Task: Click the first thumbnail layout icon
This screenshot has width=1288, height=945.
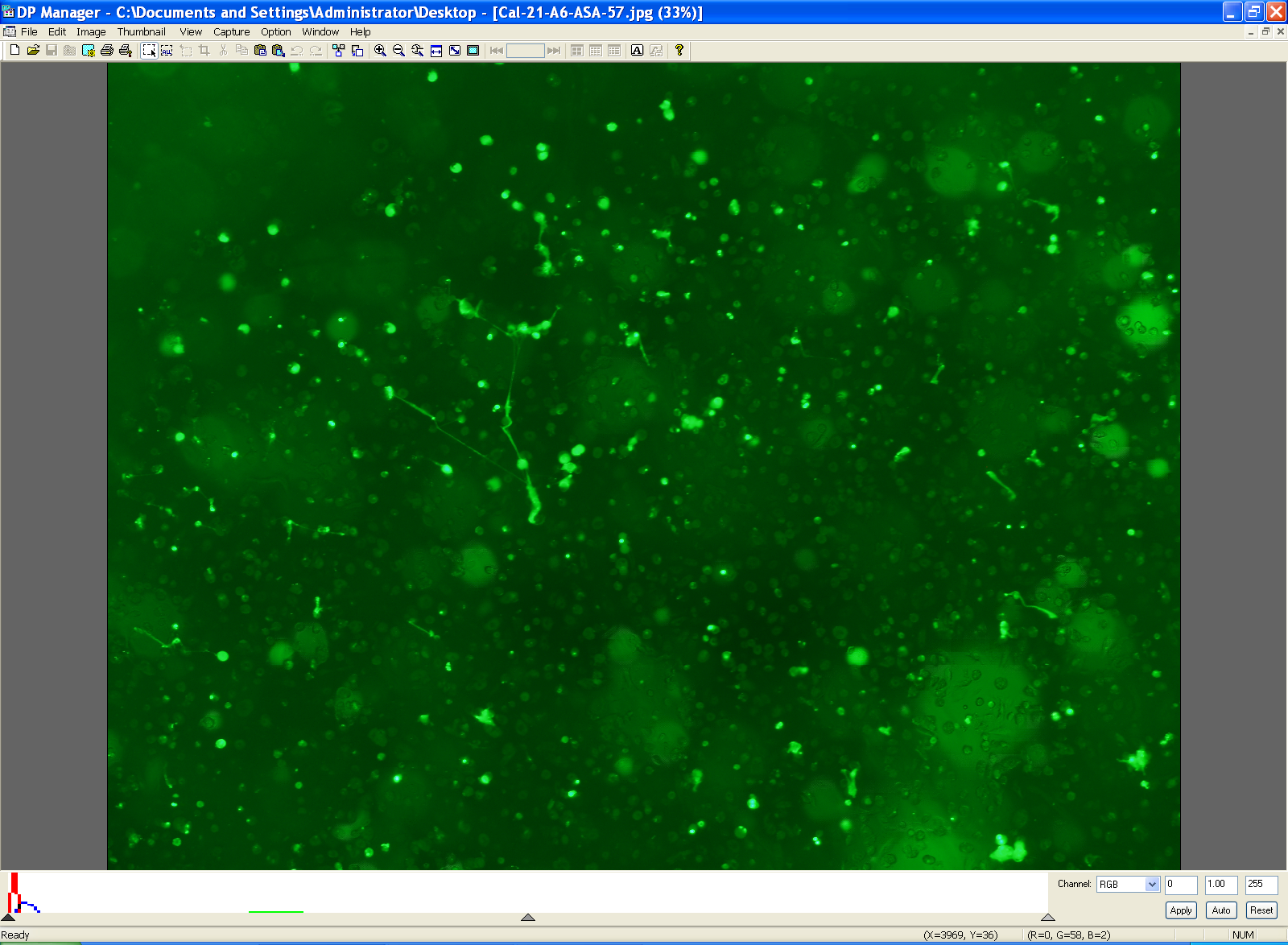Action: tap(577, 50)
